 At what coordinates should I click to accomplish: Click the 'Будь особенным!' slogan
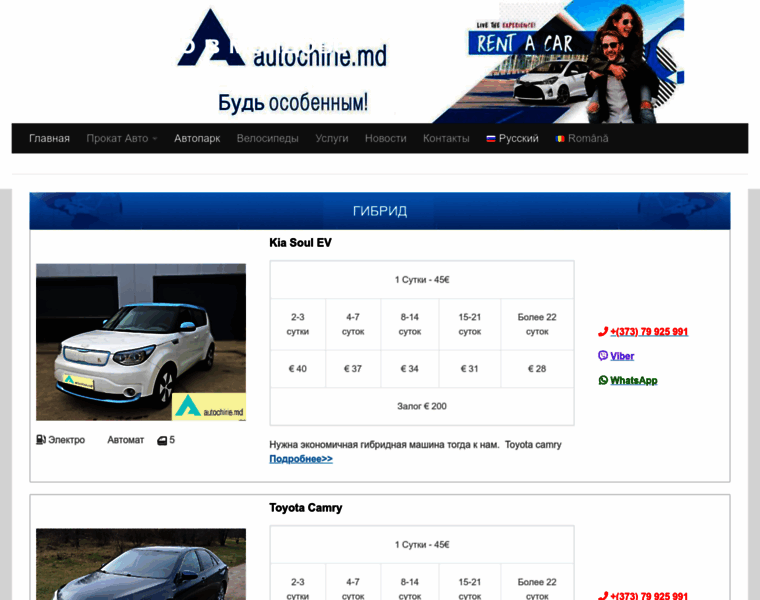293,103
